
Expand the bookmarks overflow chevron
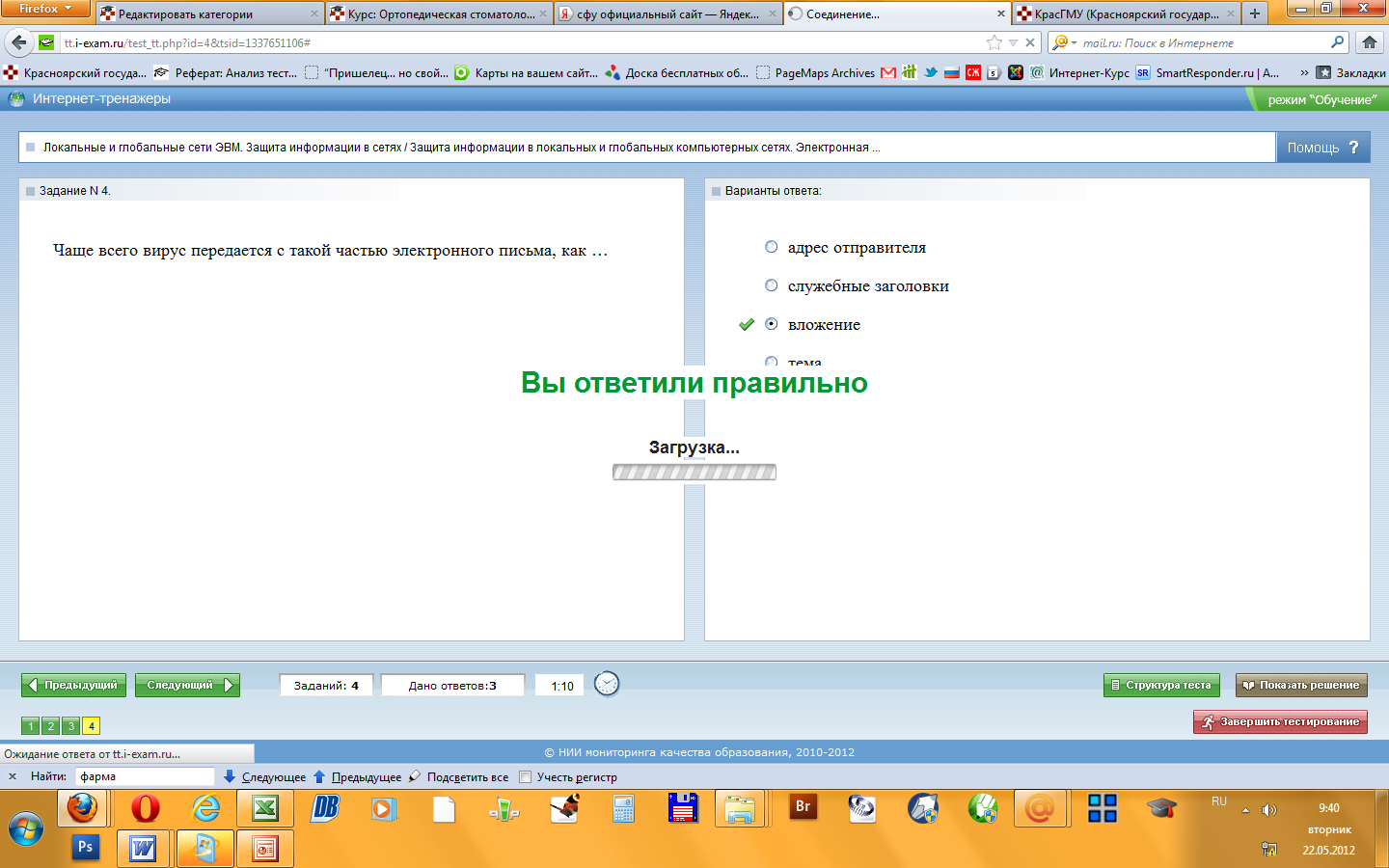[1304, 72]
